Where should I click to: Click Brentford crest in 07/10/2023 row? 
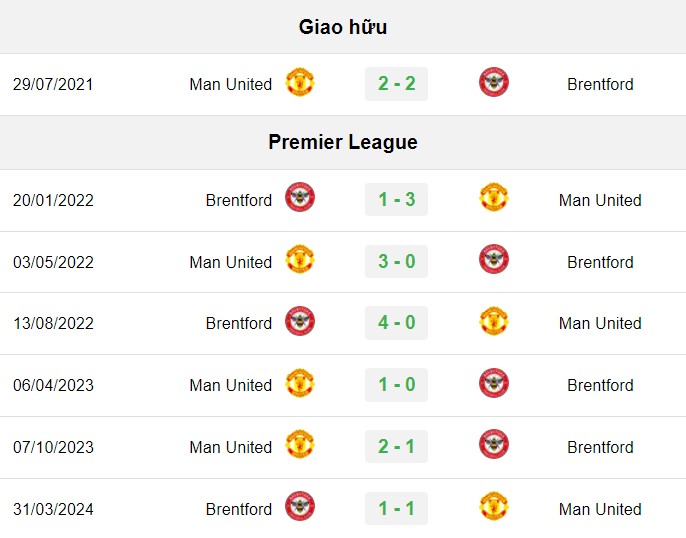[494, 444]
